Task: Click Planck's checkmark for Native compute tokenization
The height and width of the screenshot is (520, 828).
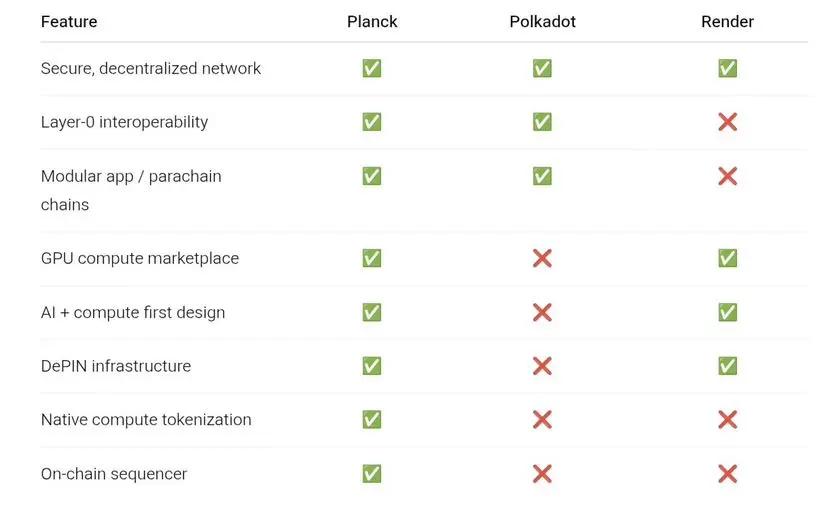Action: coord(371,420)
